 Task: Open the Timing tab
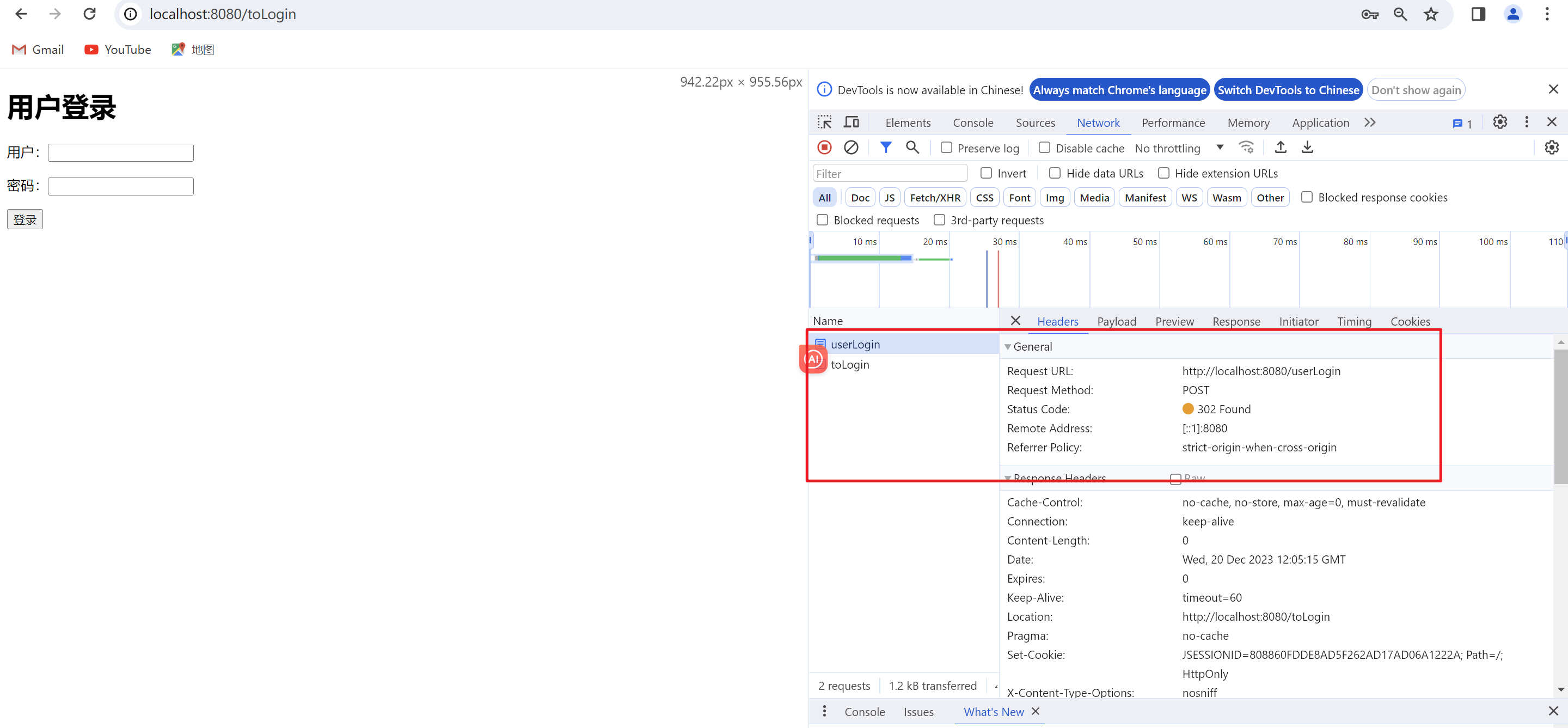1353,321
